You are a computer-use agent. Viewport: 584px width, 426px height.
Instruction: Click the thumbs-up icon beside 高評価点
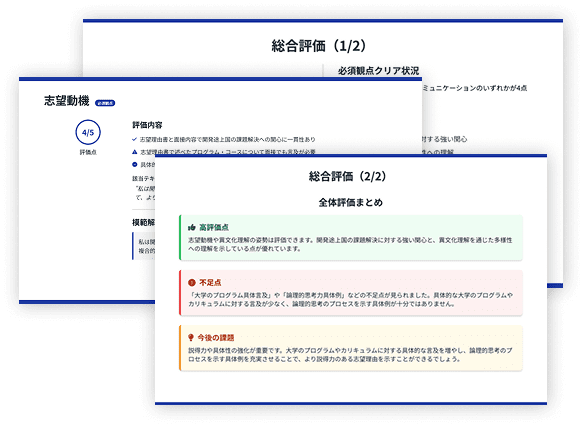tap(191, 227)
